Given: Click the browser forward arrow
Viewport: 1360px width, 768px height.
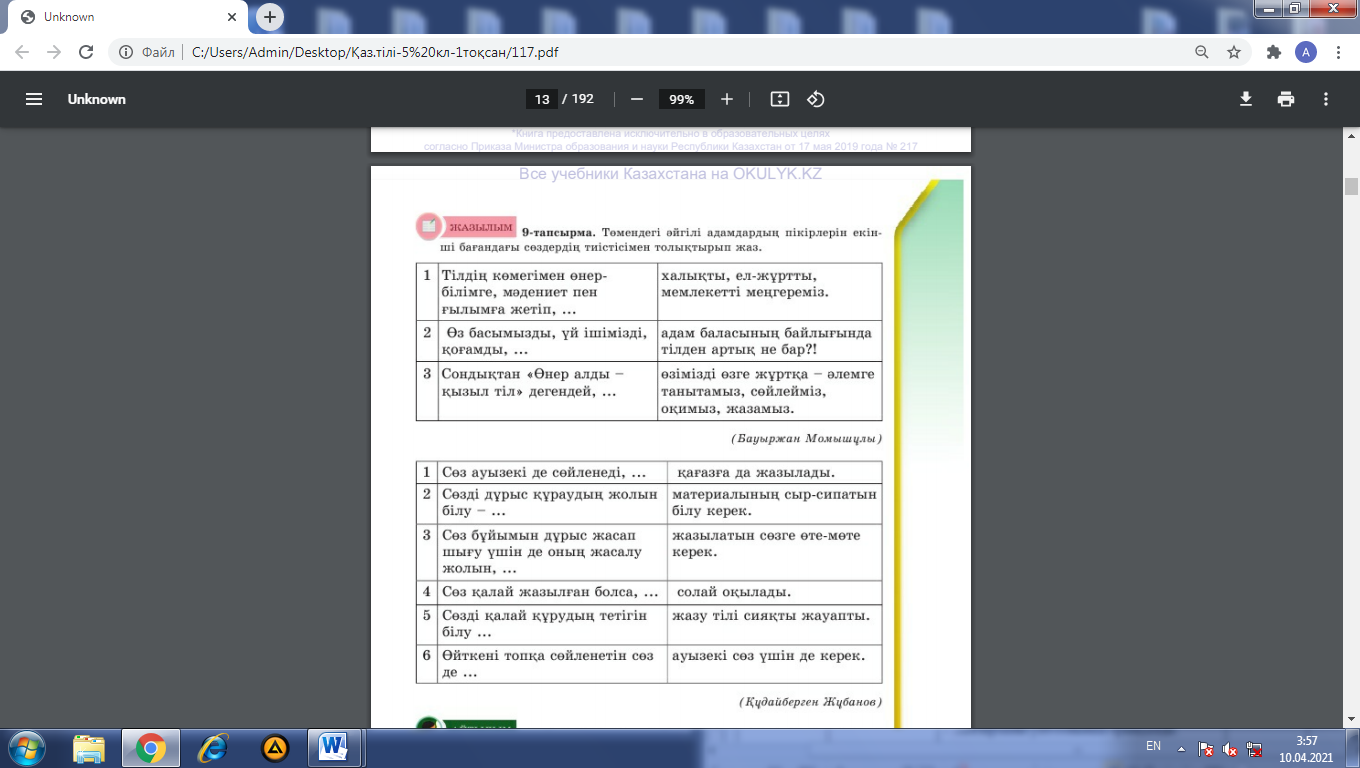Looking at the screenshot, I should (54, 52).
